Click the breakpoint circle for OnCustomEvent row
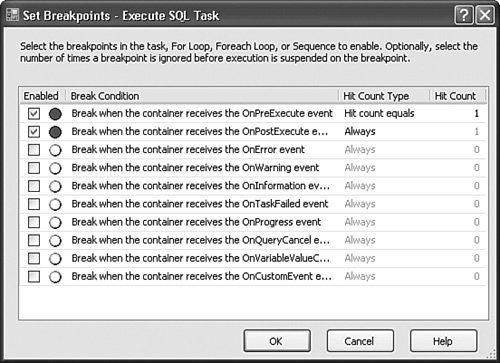Viewport: 500px width, 363px height. point(55,277)
